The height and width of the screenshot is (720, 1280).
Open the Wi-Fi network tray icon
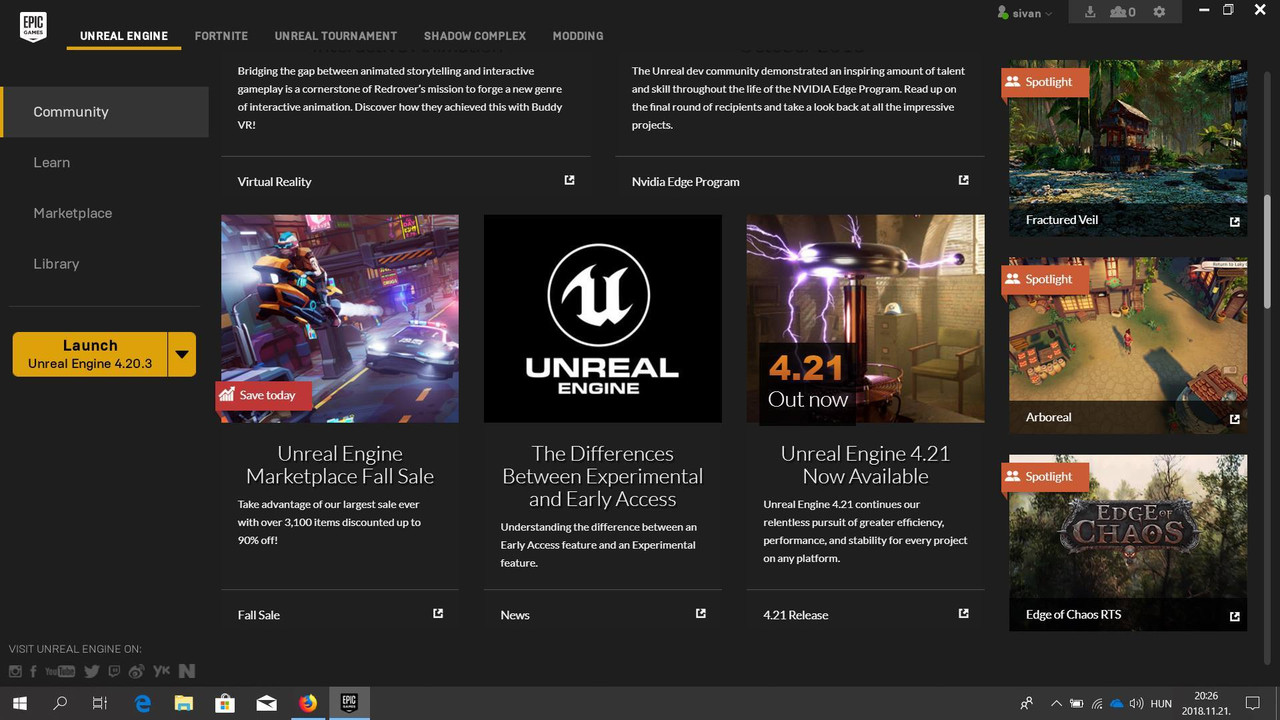click(1097, 704)
